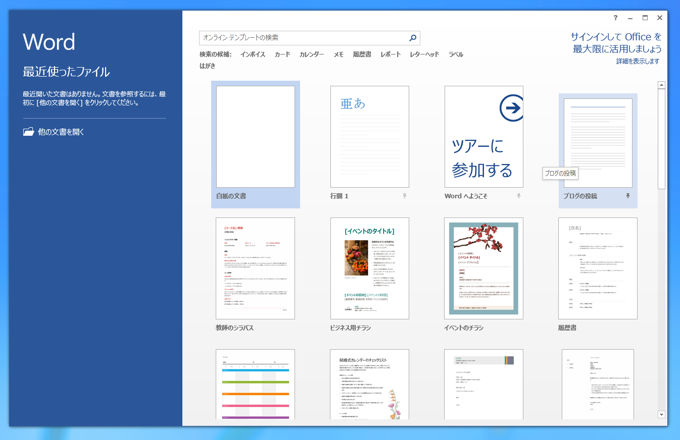The height and width of the screenshot is (440, 680).
Task: Maximize the Word window
Action: point(645,18)
